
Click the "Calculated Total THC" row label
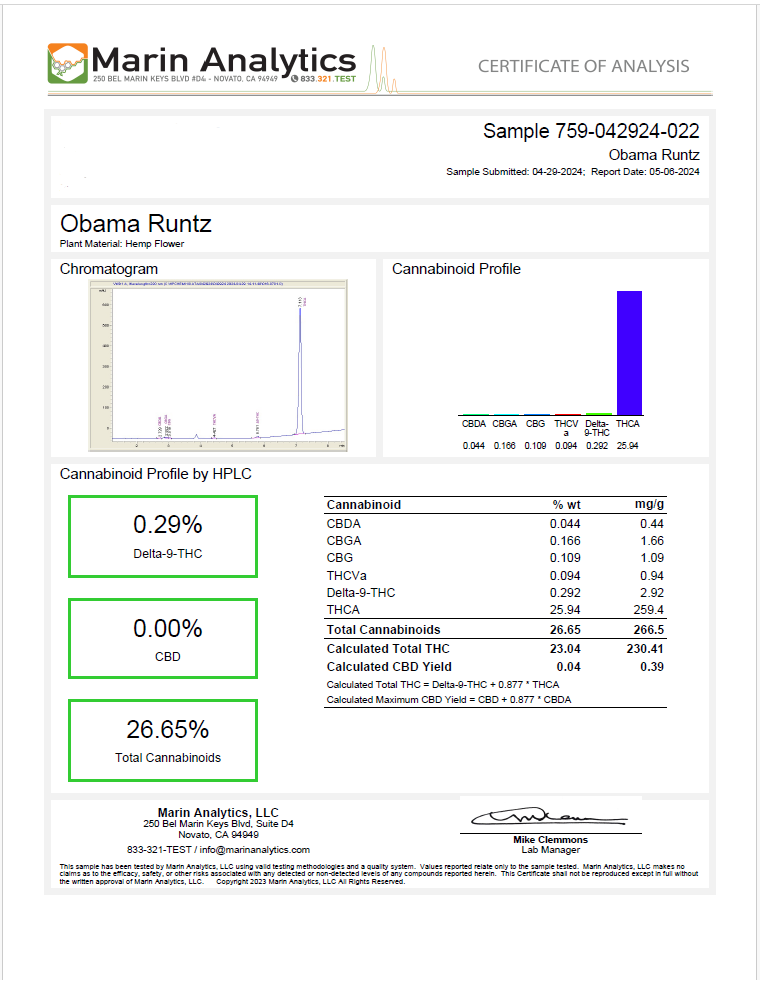388,649
